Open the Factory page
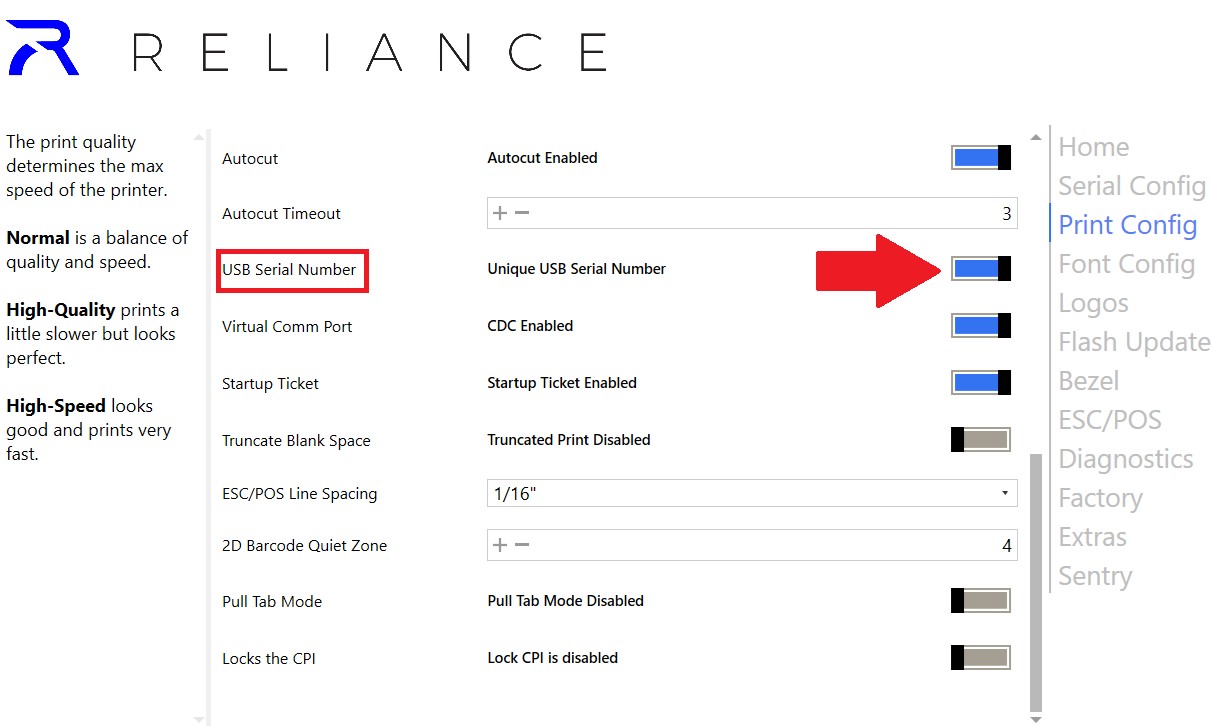Screen dimensions: 1212x726 [1100, 498]
